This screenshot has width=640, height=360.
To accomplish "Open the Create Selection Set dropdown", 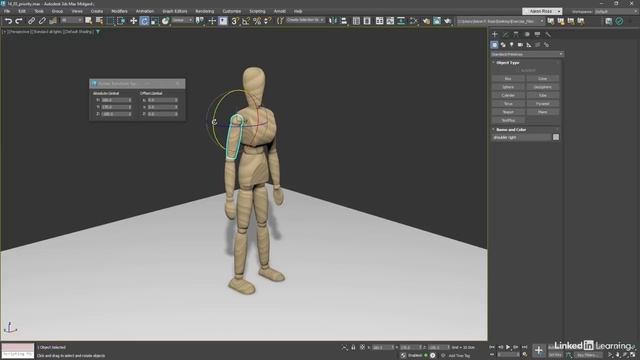I will pos(305,20).
